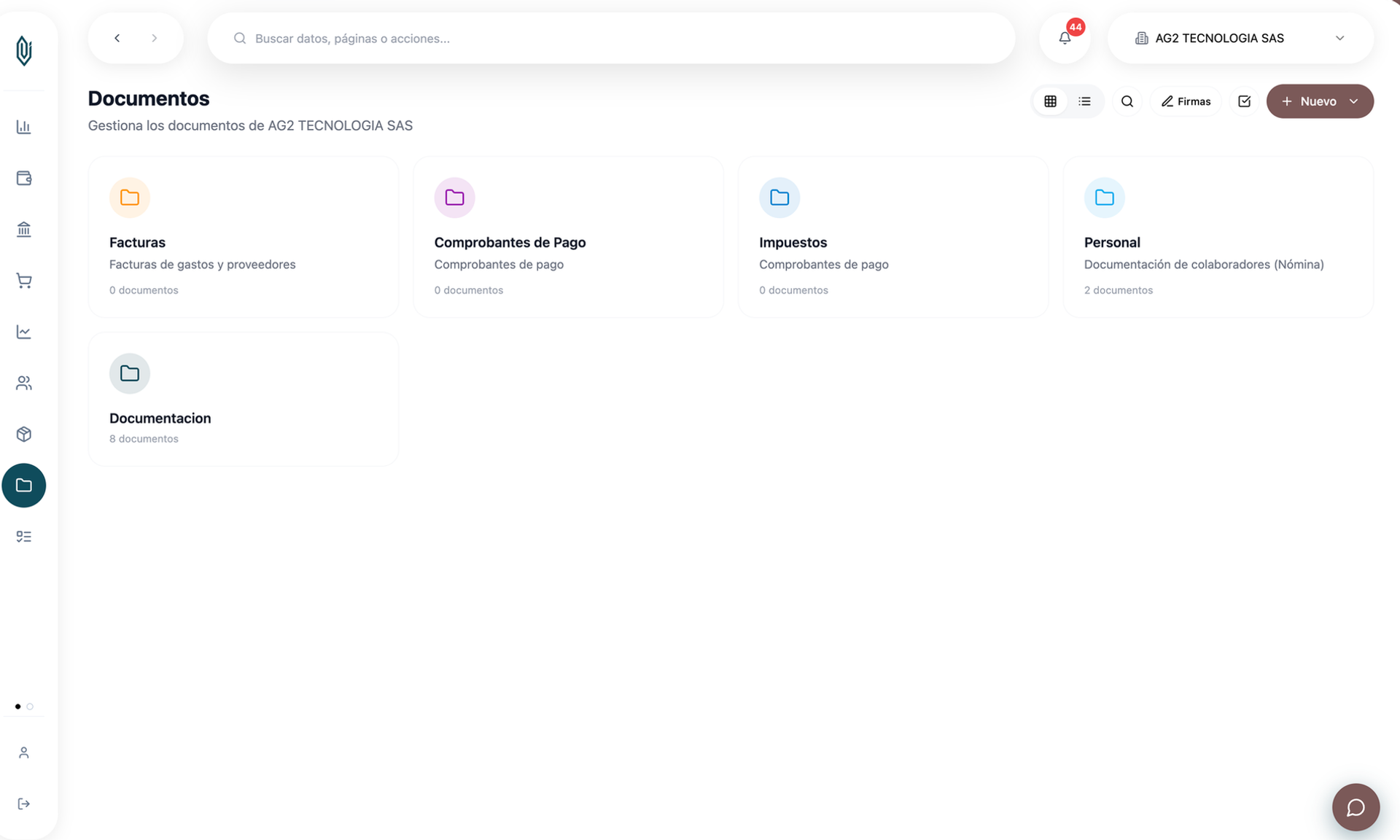Click '8 documentos' in Documentacion card
The height and width of the screenshot is (840, 1400).
click(x=144, y=439)
